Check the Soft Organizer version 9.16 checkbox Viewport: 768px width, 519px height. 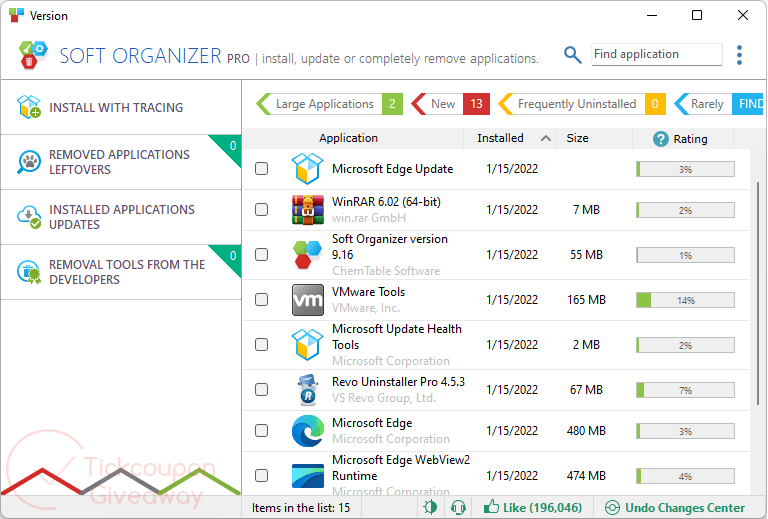[x=262, y=255]
